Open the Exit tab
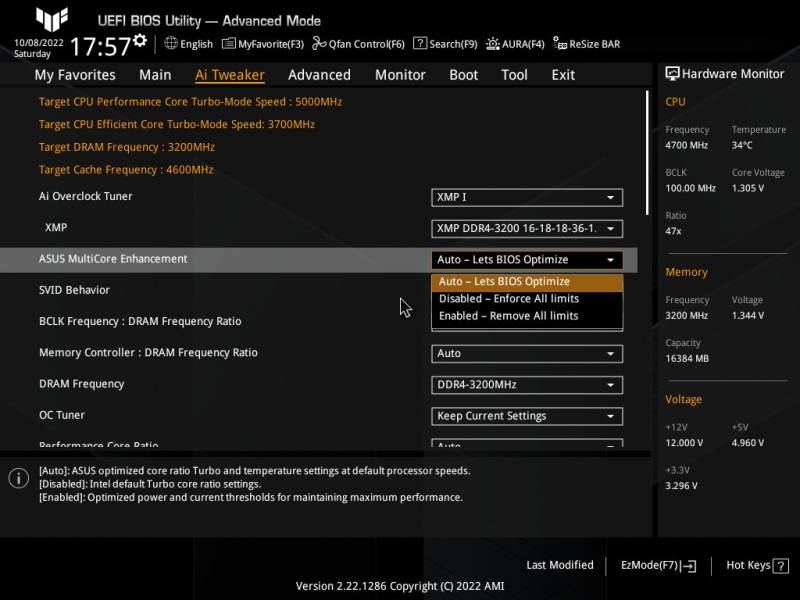The image size is (800, 600). pyautogui.click(x=563, y=75)
